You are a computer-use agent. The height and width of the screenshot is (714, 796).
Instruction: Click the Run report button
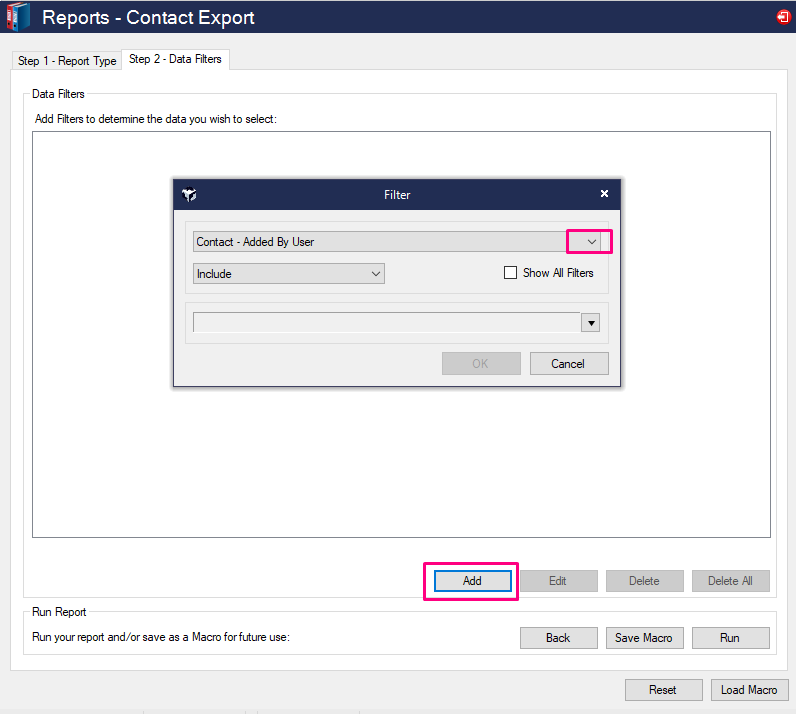[x=730, y=638]
